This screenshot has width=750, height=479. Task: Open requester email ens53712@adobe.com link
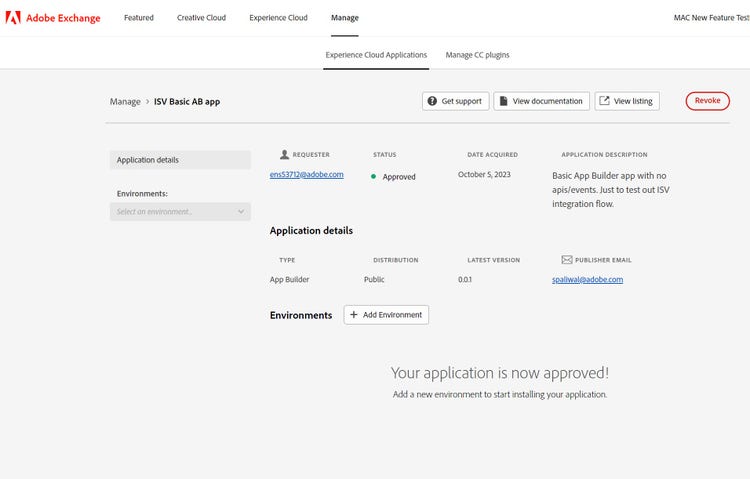[x=306, y=174]
